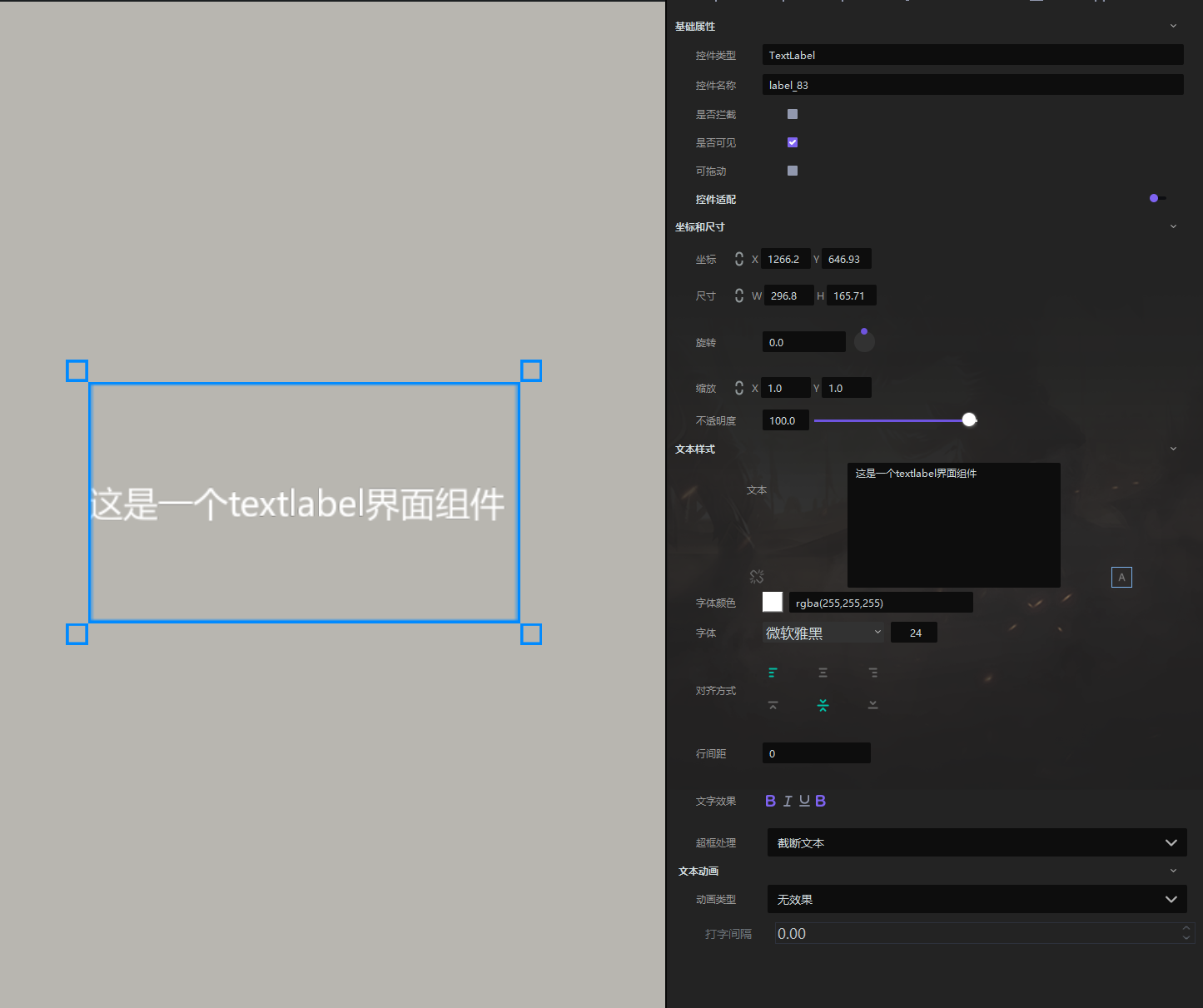
Task: Click the link icon beside 缩放
Action: pos(739,388)
